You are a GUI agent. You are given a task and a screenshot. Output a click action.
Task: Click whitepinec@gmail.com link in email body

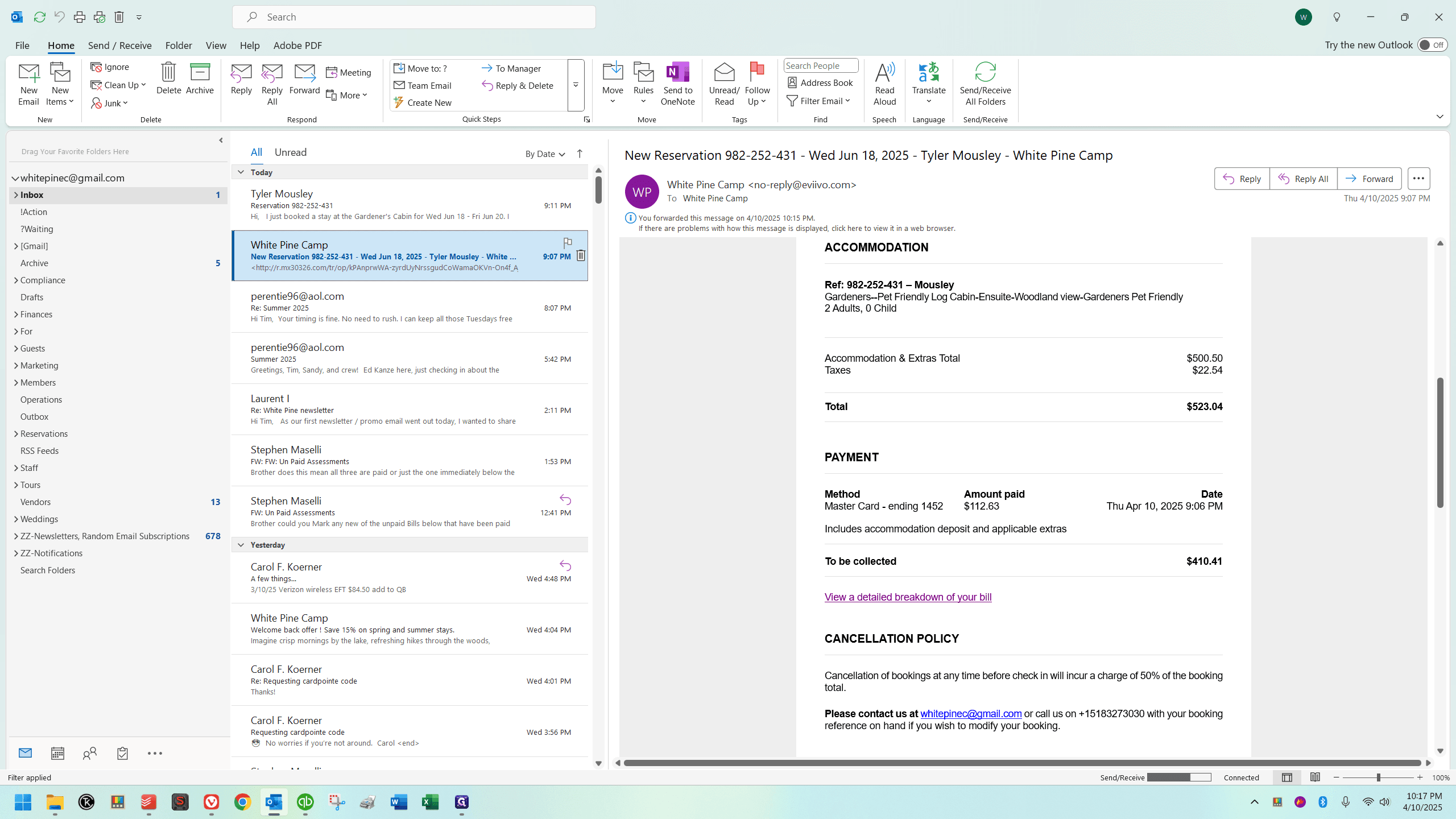click(971, 714)
